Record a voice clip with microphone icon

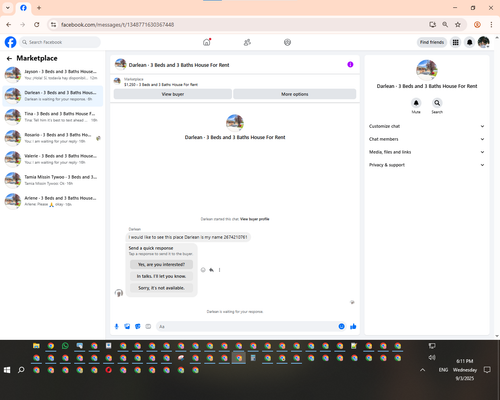(x=117, y=327)
